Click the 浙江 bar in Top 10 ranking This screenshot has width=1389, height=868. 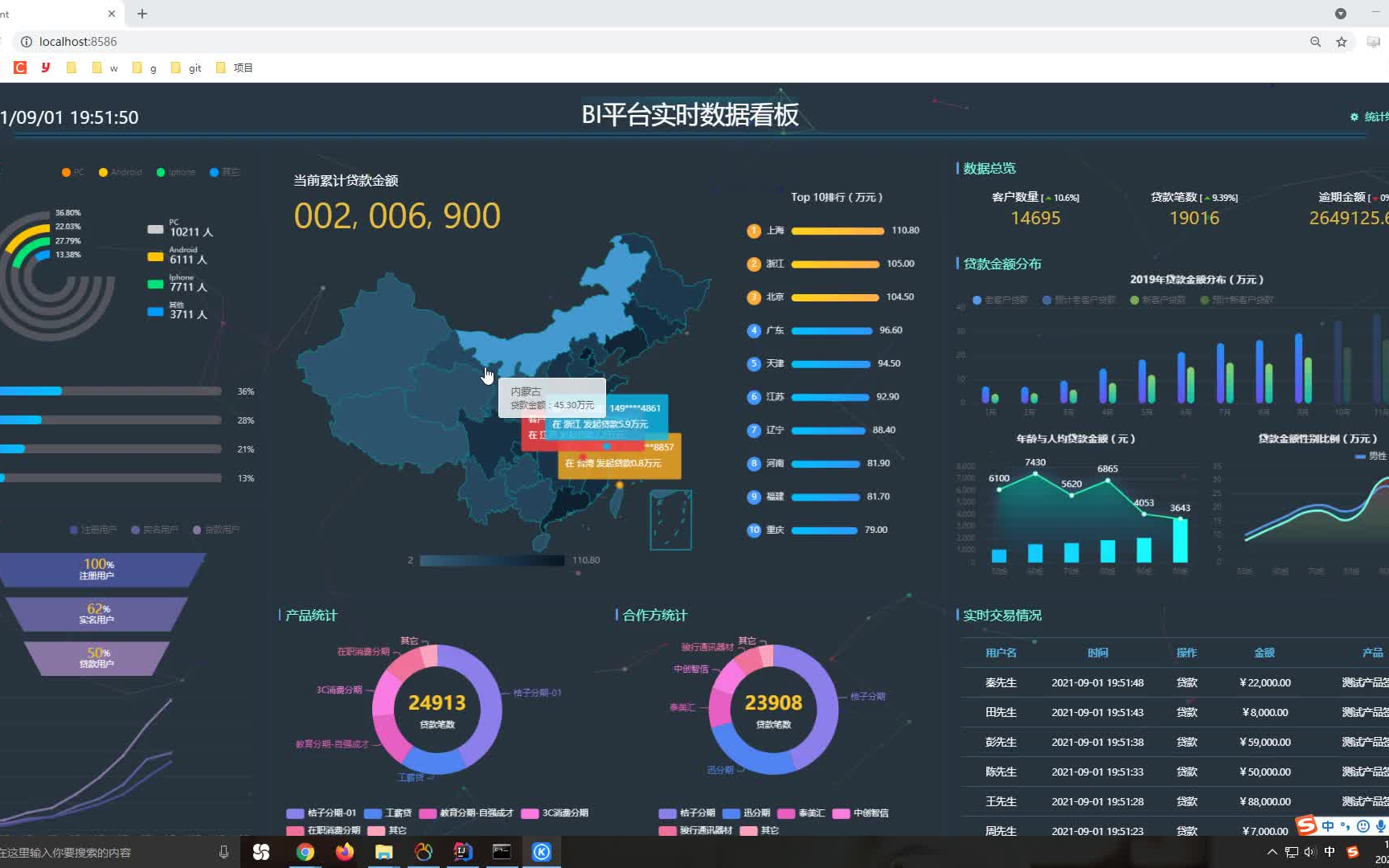tap(835, 264)
